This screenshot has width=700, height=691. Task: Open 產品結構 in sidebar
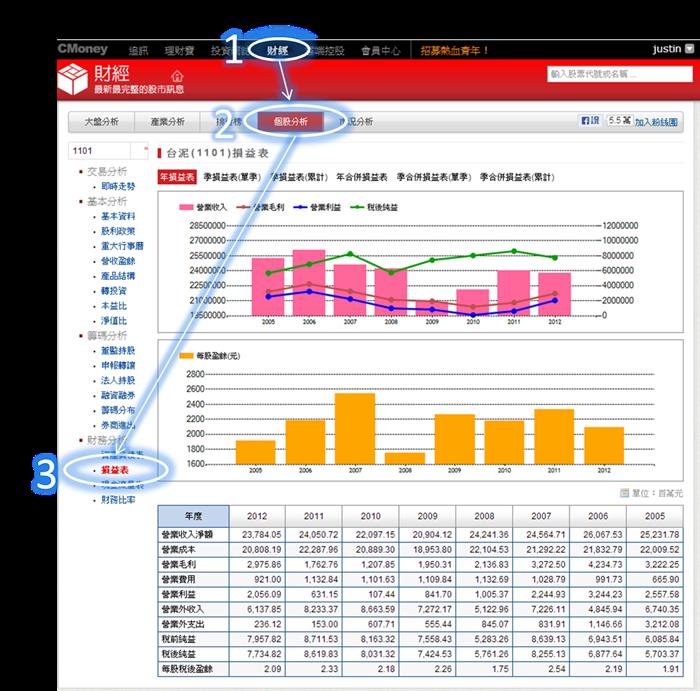pyautogui.click(x=118, y=276)
